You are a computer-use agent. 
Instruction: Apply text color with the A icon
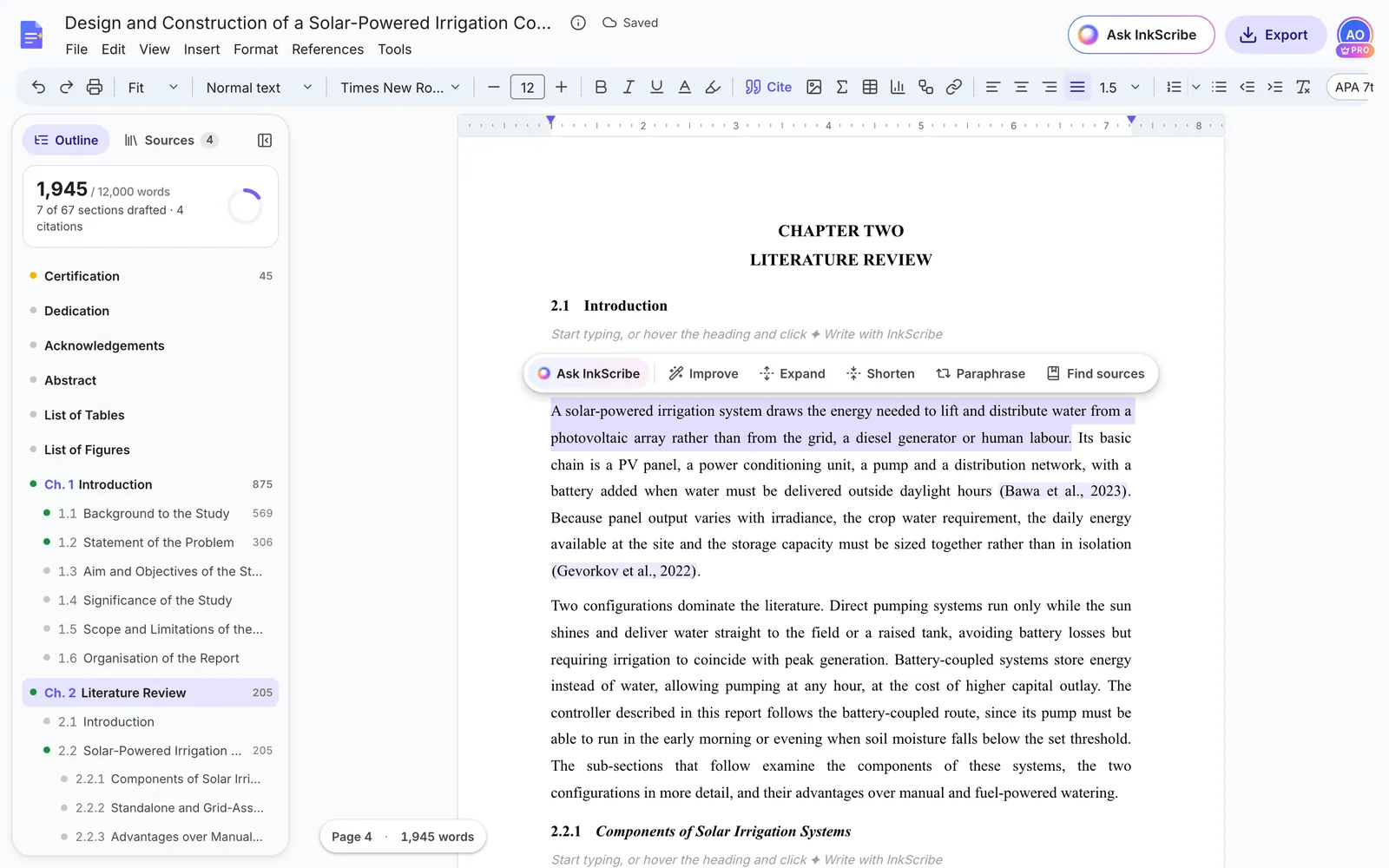tap(684, 87)
